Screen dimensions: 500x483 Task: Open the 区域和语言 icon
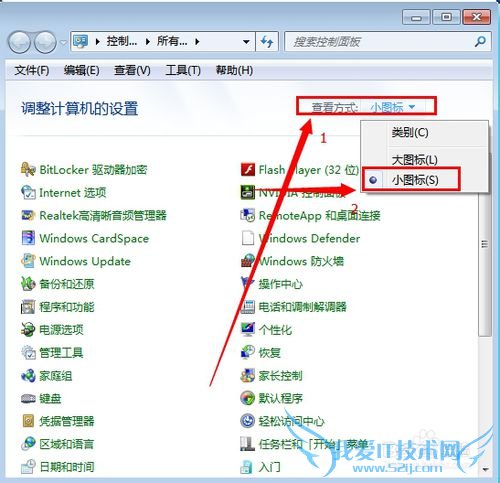pos(28,444)
